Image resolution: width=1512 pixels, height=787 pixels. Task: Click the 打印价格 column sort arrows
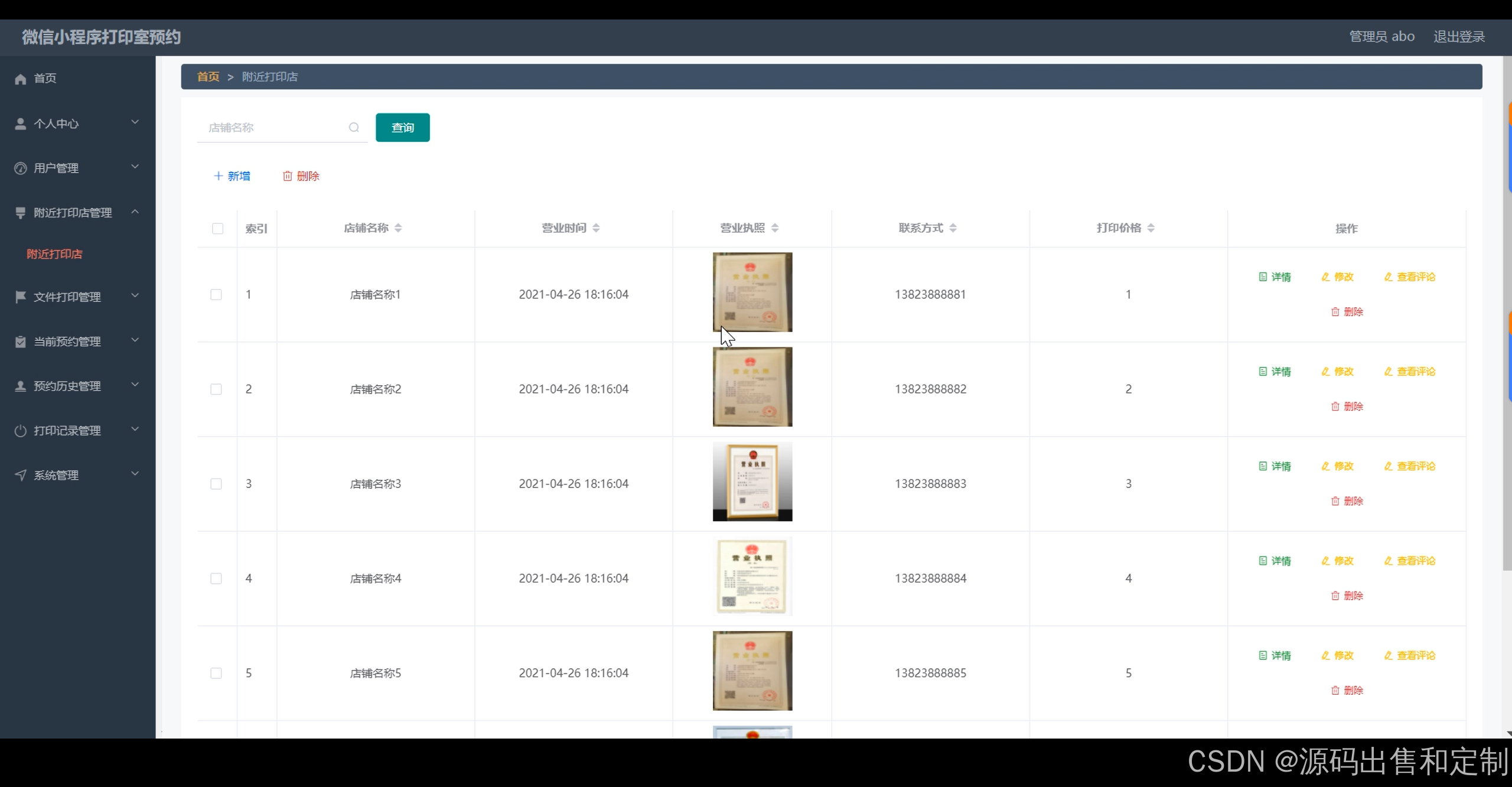1151,228
